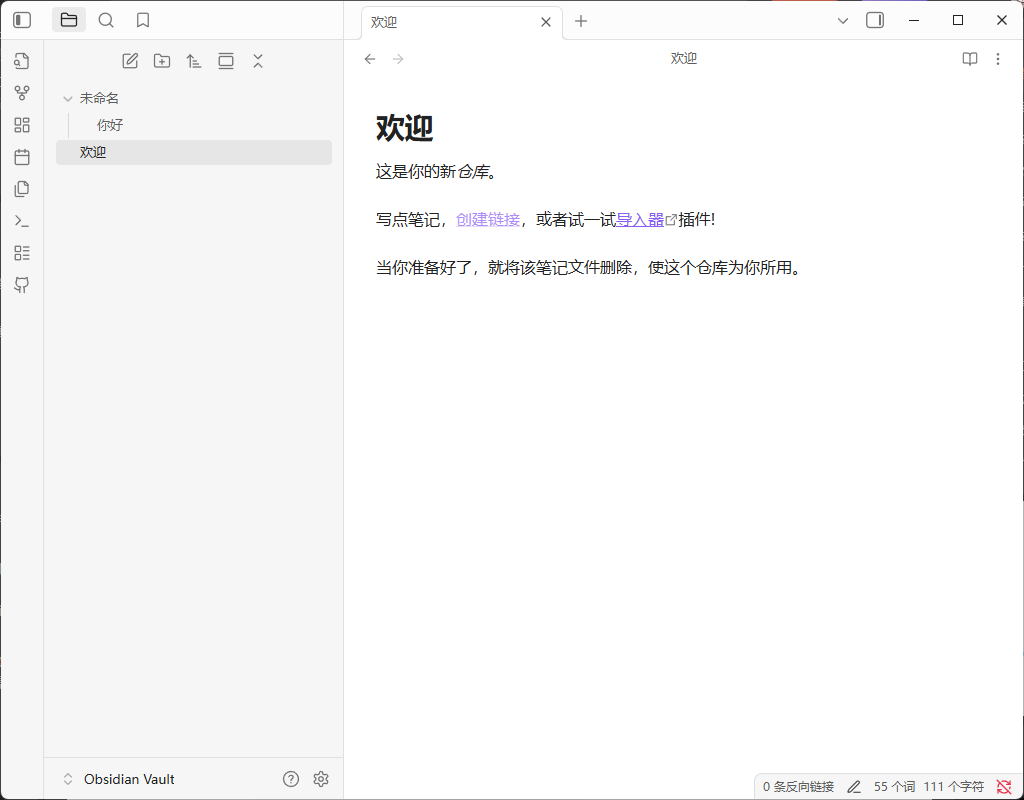The width and height of the screenshot is (1024, 800).
Task: Select the 你好 note in file tree
Action: [x=110, y=125]
